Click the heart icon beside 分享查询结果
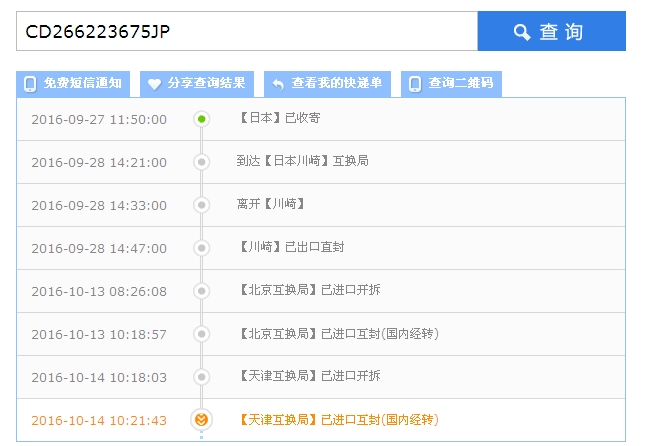646x446 pixels. (x=154, y=84)
